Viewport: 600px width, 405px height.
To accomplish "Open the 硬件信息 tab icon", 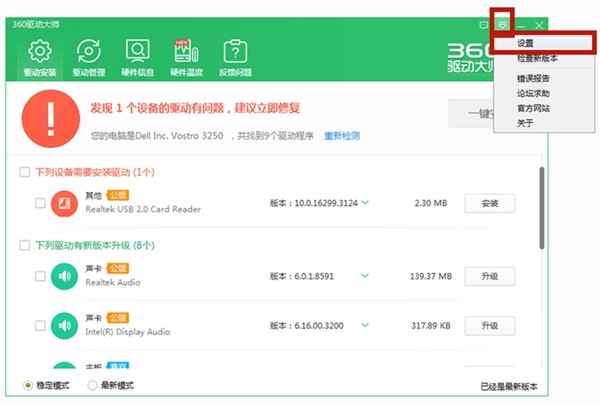I will pos(138,57).
